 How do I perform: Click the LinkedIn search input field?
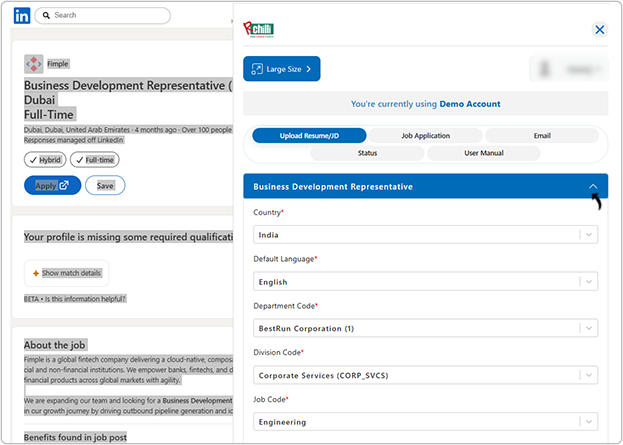click(108, 16)
